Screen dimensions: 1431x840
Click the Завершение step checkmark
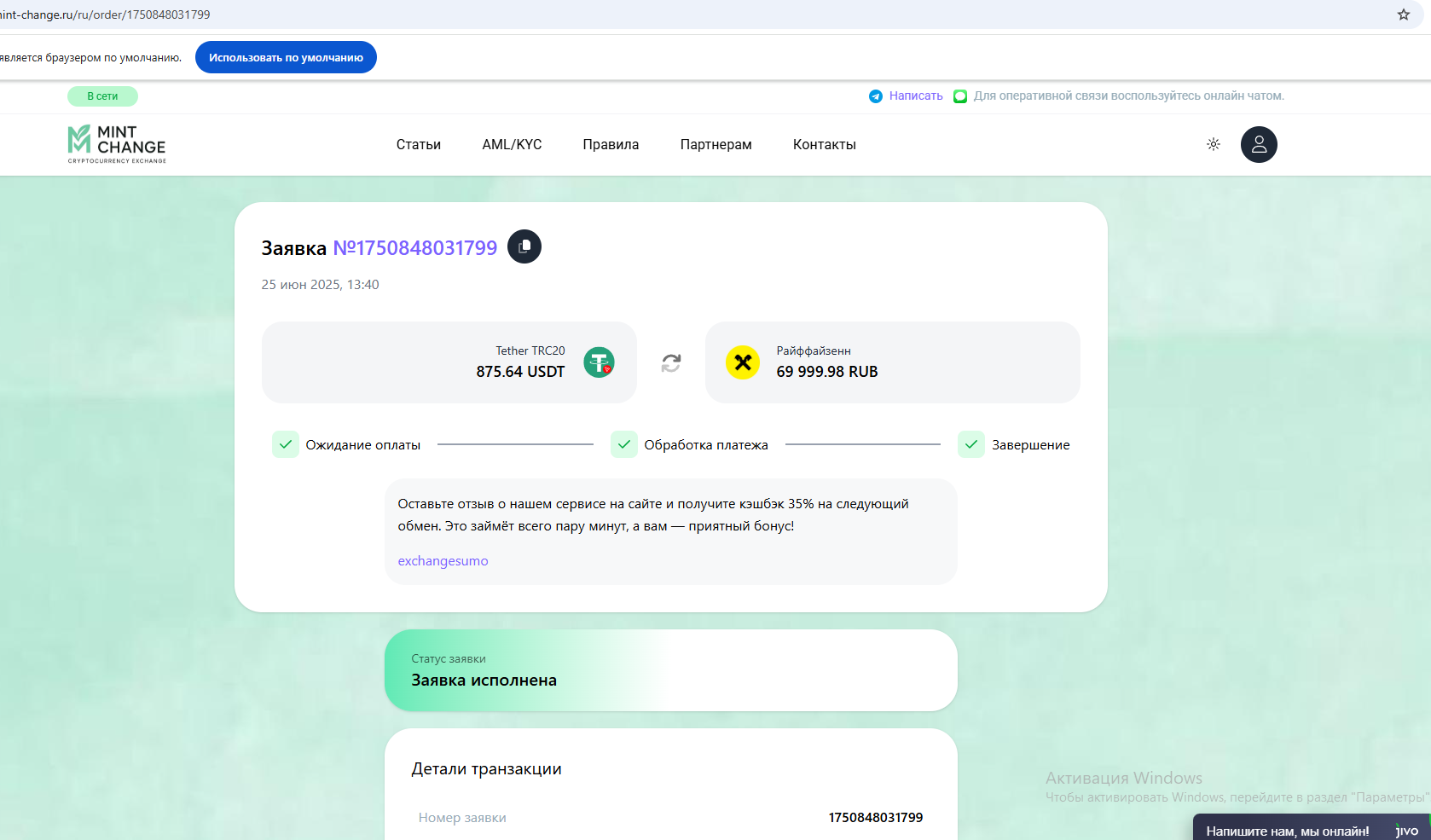click(970, 444)
